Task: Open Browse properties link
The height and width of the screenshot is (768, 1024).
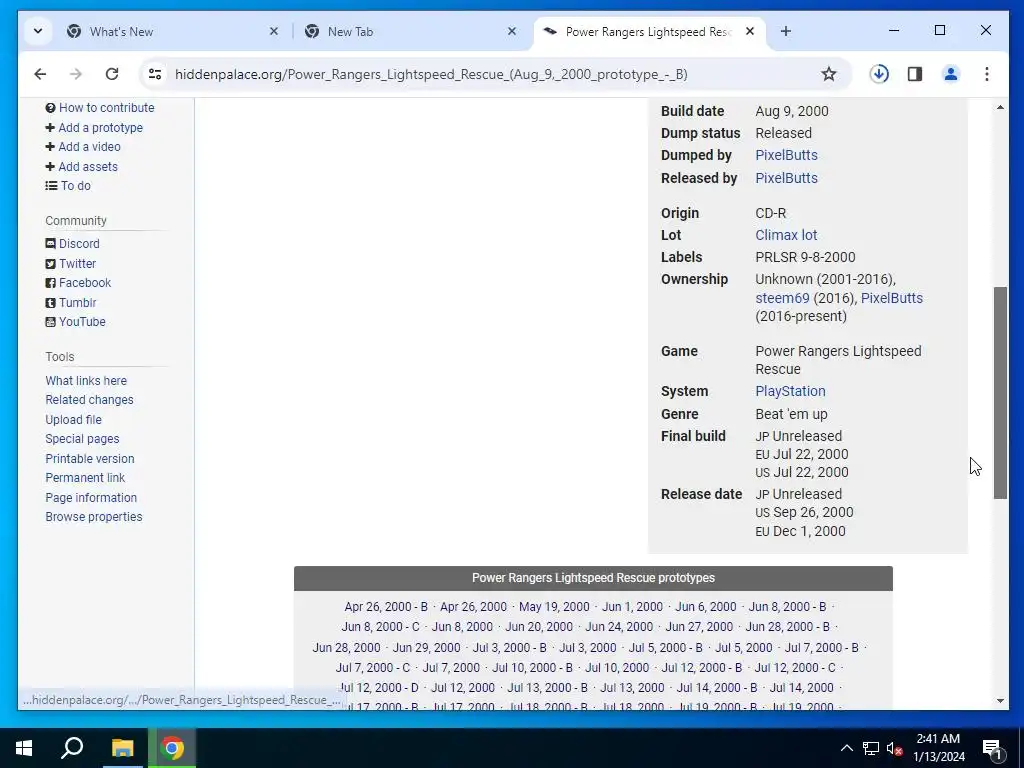Action: point(94,517)
